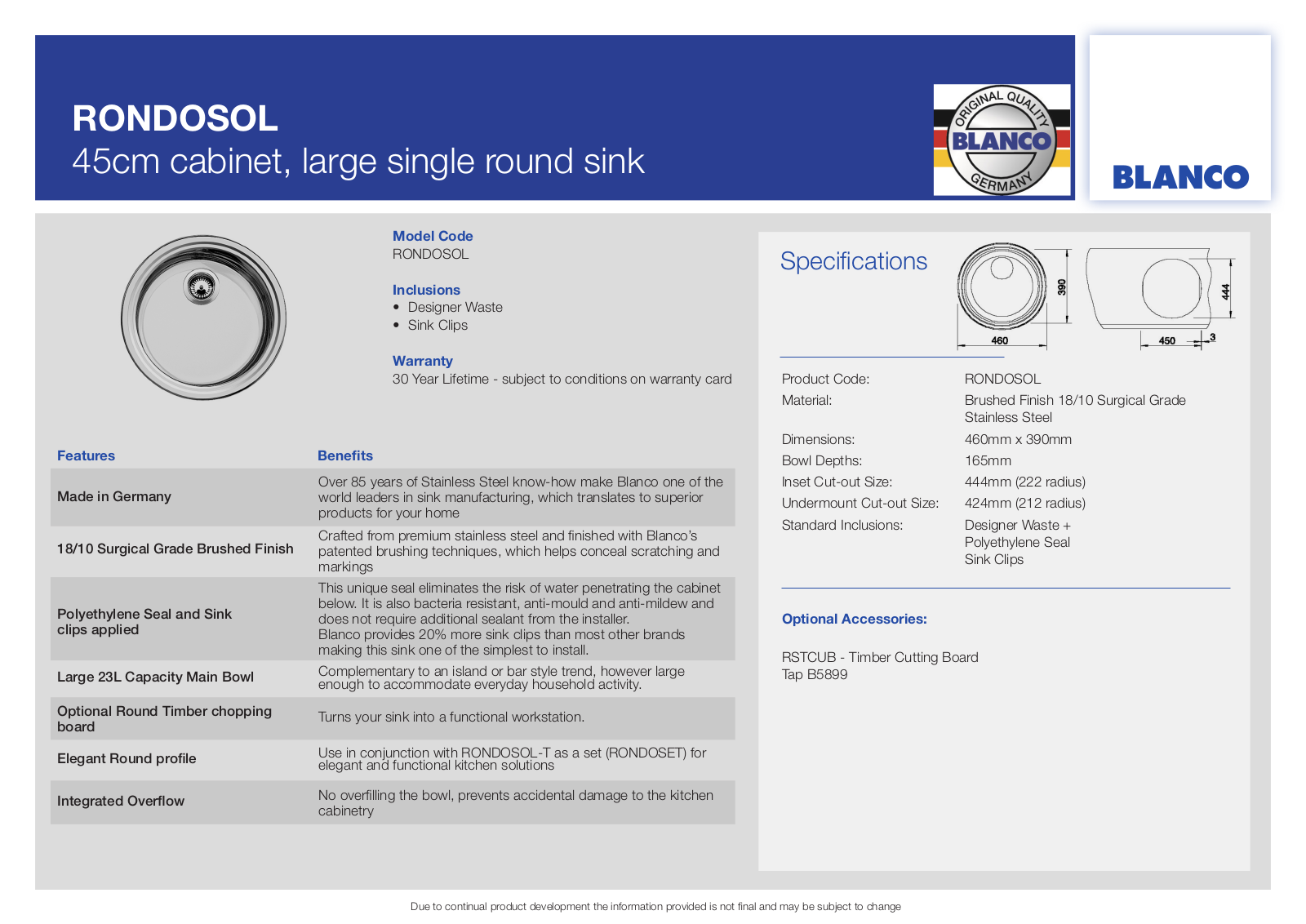Click 'Elegant Round profile' feature
Screen dimensions: 1306x924
click(x=127, y=758)
